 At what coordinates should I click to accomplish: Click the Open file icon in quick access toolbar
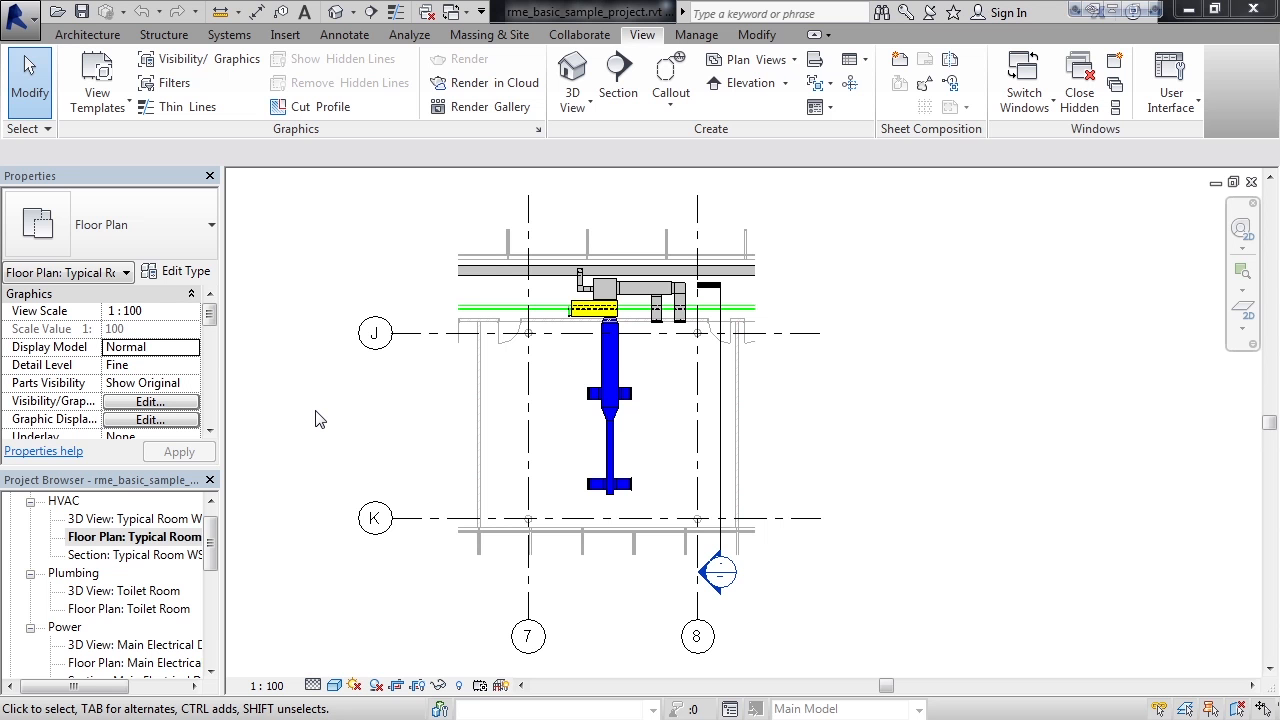click(x=58, y=12)
